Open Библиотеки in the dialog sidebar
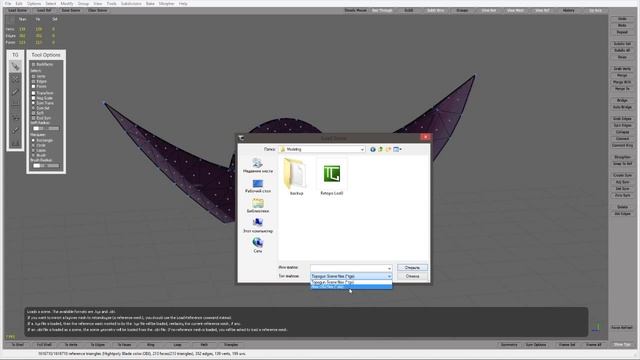Screen dimensions: 640x360 (258, 206)
